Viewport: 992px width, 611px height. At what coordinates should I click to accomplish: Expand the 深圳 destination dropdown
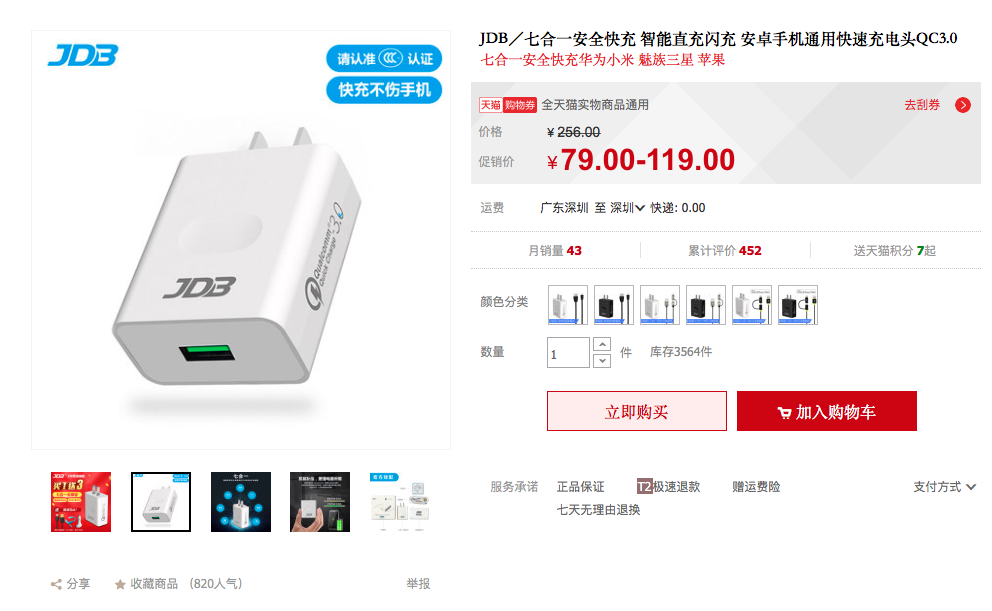point(627,208)
